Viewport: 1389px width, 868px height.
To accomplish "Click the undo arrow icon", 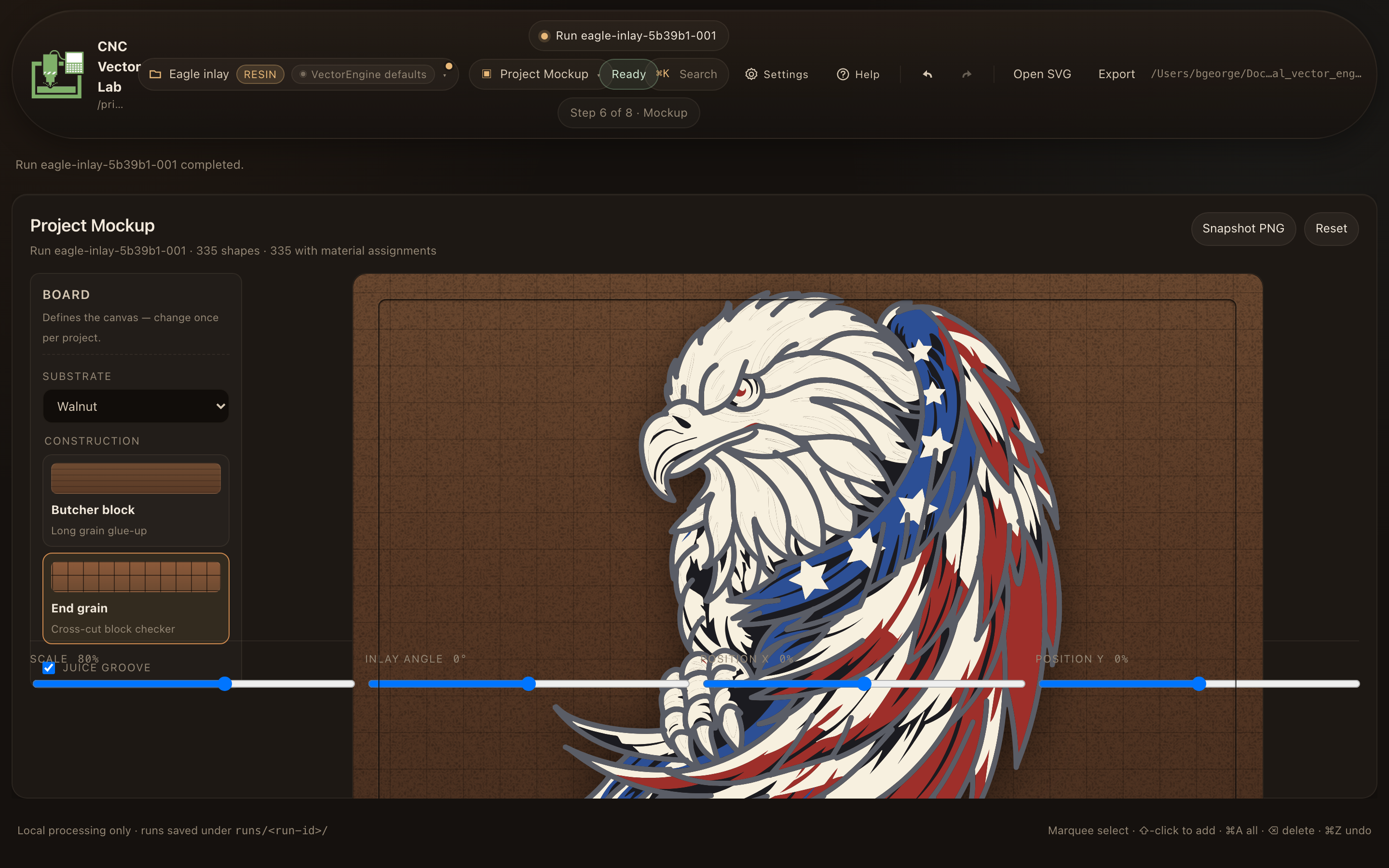I will click(x=927, y=74).
